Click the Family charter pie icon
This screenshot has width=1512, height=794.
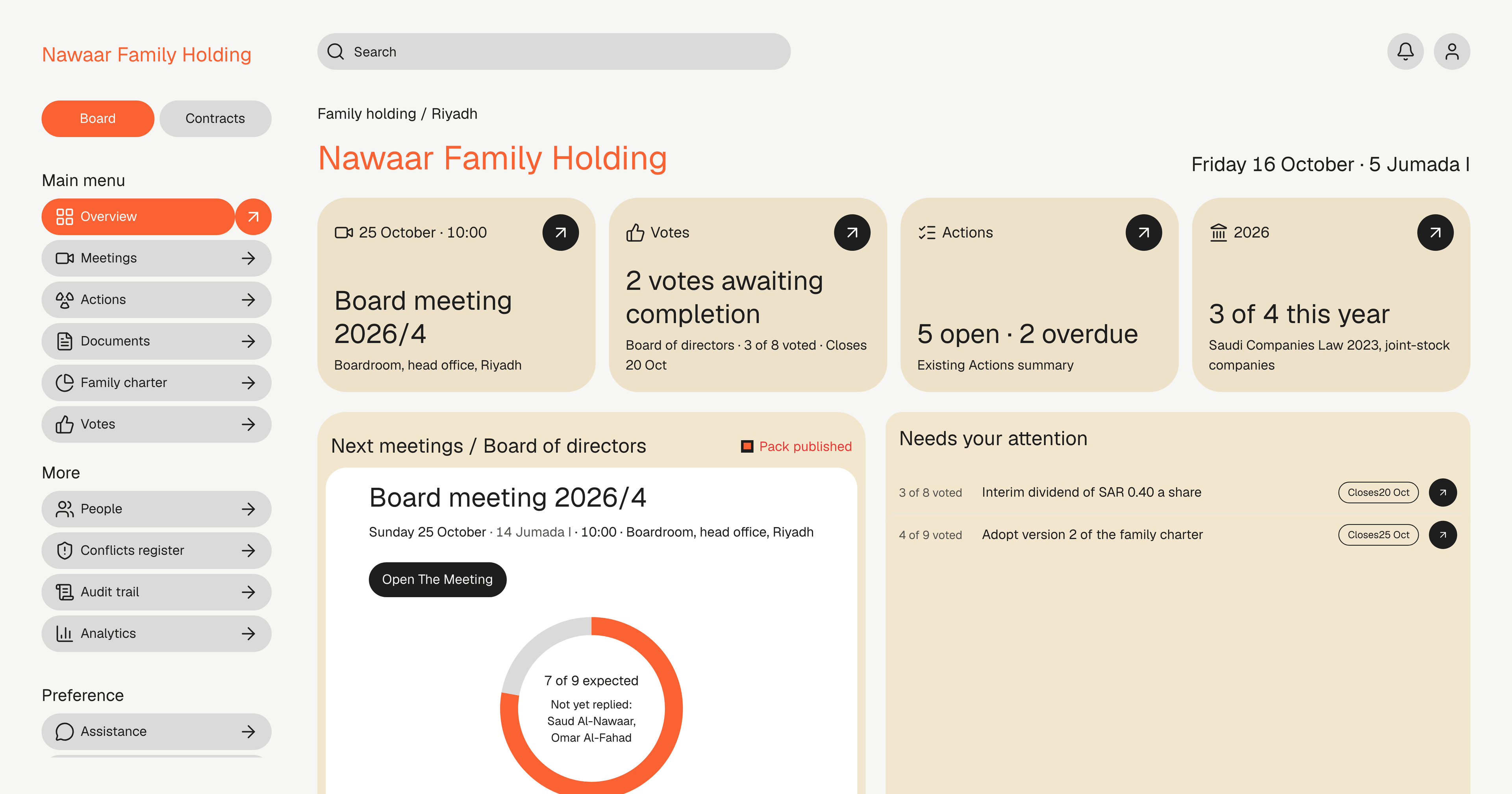click(65, 383)
